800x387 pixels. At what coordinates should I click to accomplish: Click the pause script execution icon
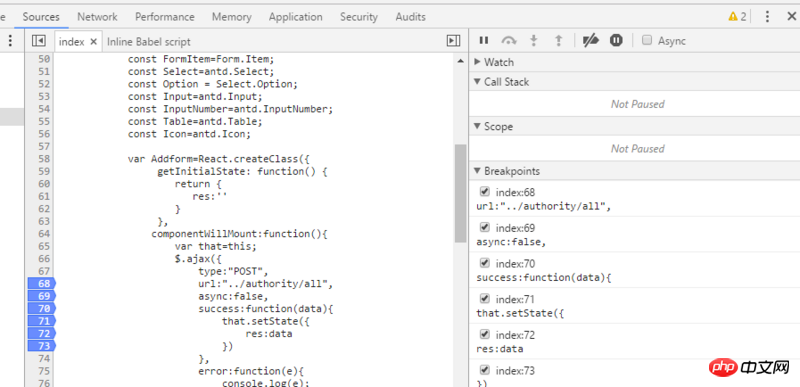484,41
